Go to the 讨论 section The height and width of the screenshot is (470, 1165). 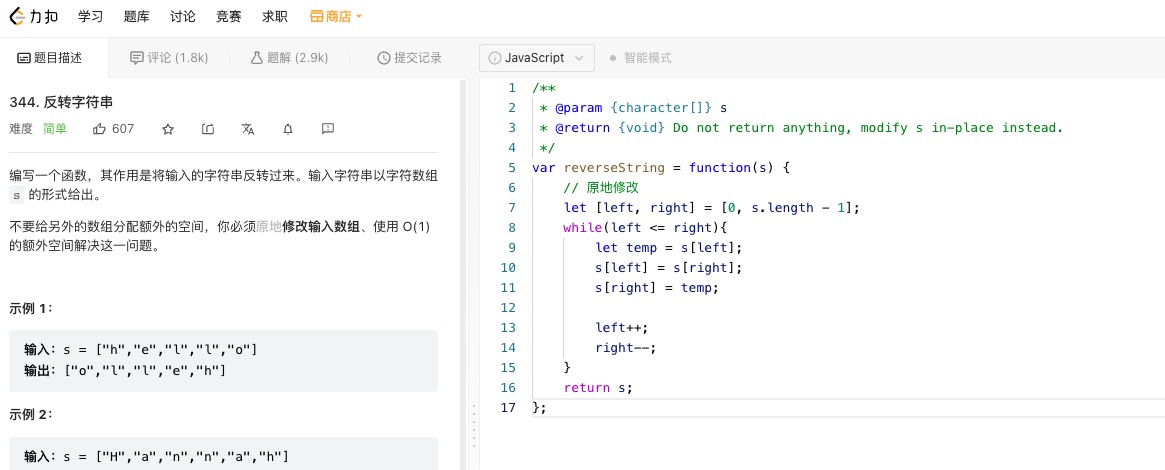pyautogui.click(x=182, y=16)
